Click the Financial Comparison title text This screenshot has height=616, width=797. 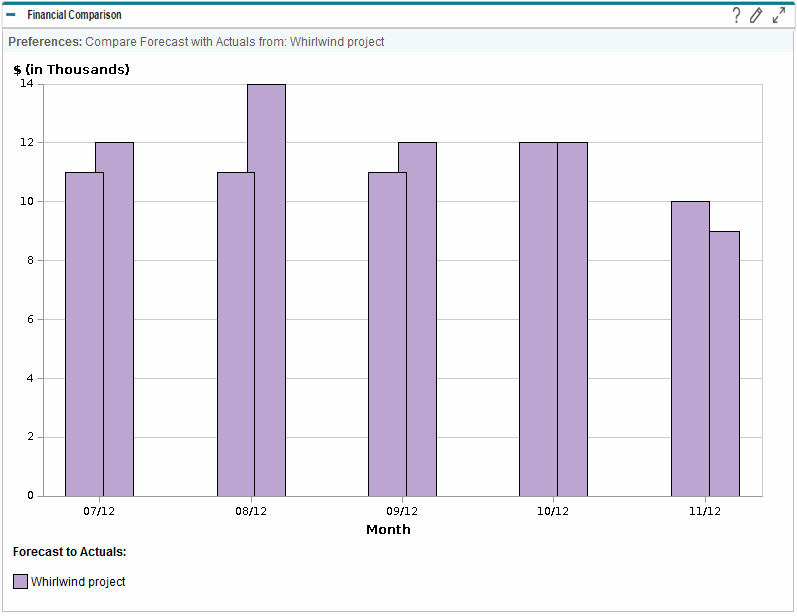click(74, 15)
